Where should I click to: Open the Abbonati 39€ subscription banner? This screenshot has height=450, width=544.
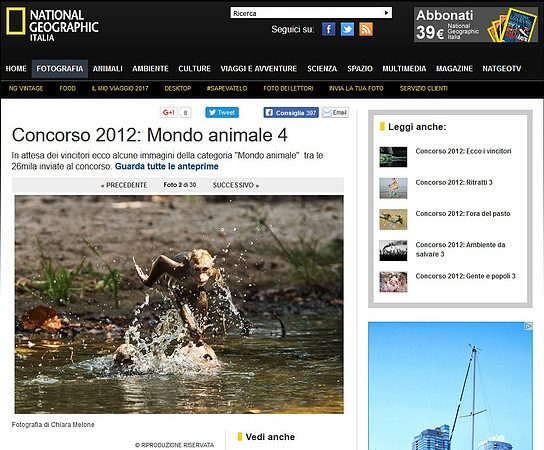tap(476, 25)
